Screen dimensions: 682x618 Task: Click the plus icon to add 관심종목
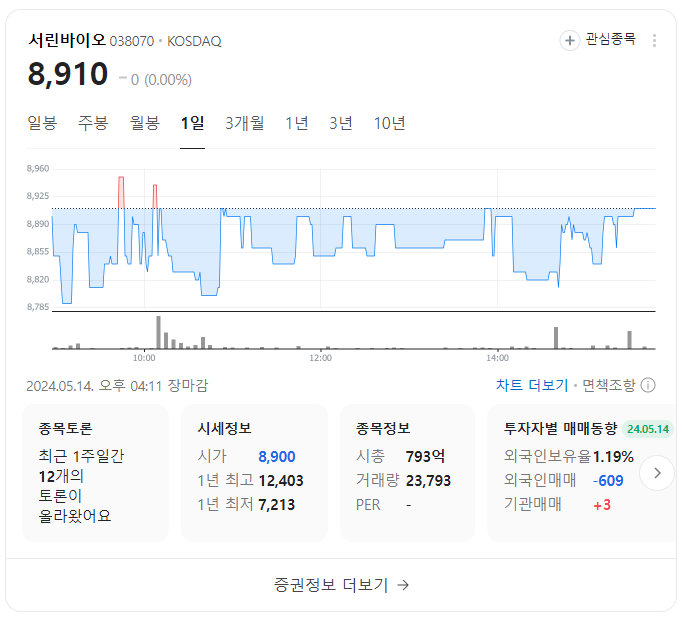point(569,40)
